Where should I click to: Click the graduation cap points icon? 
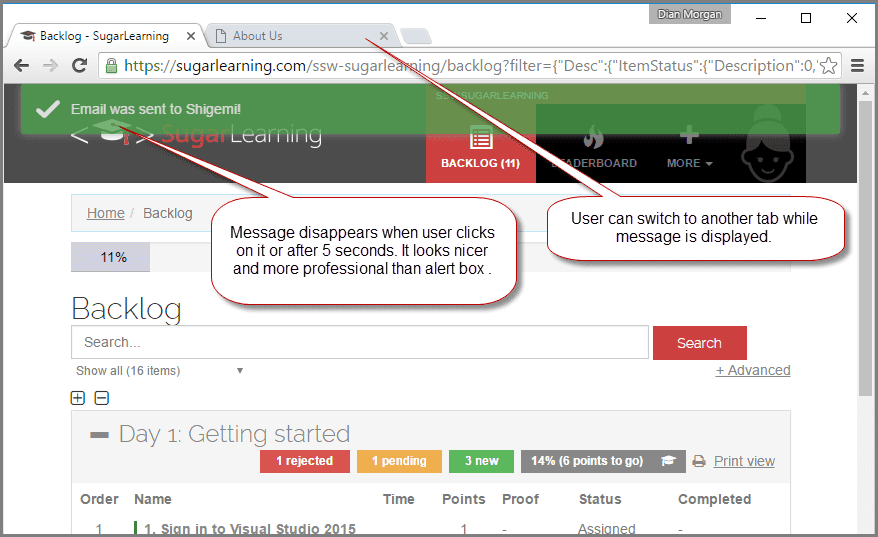point(668,461)
